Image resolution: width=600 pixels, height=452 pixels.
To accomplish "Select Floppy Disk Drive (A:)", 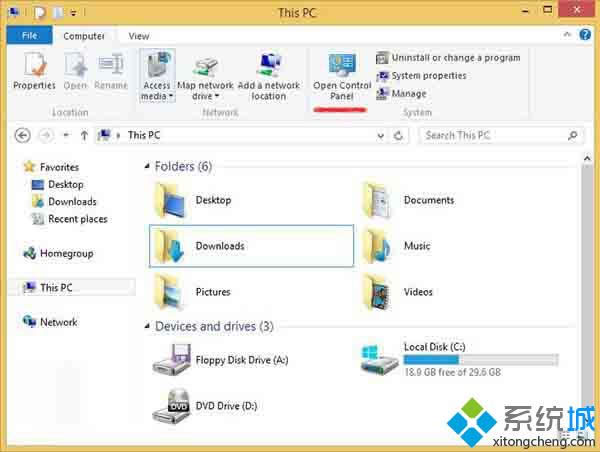I will [x=221, y=360].
